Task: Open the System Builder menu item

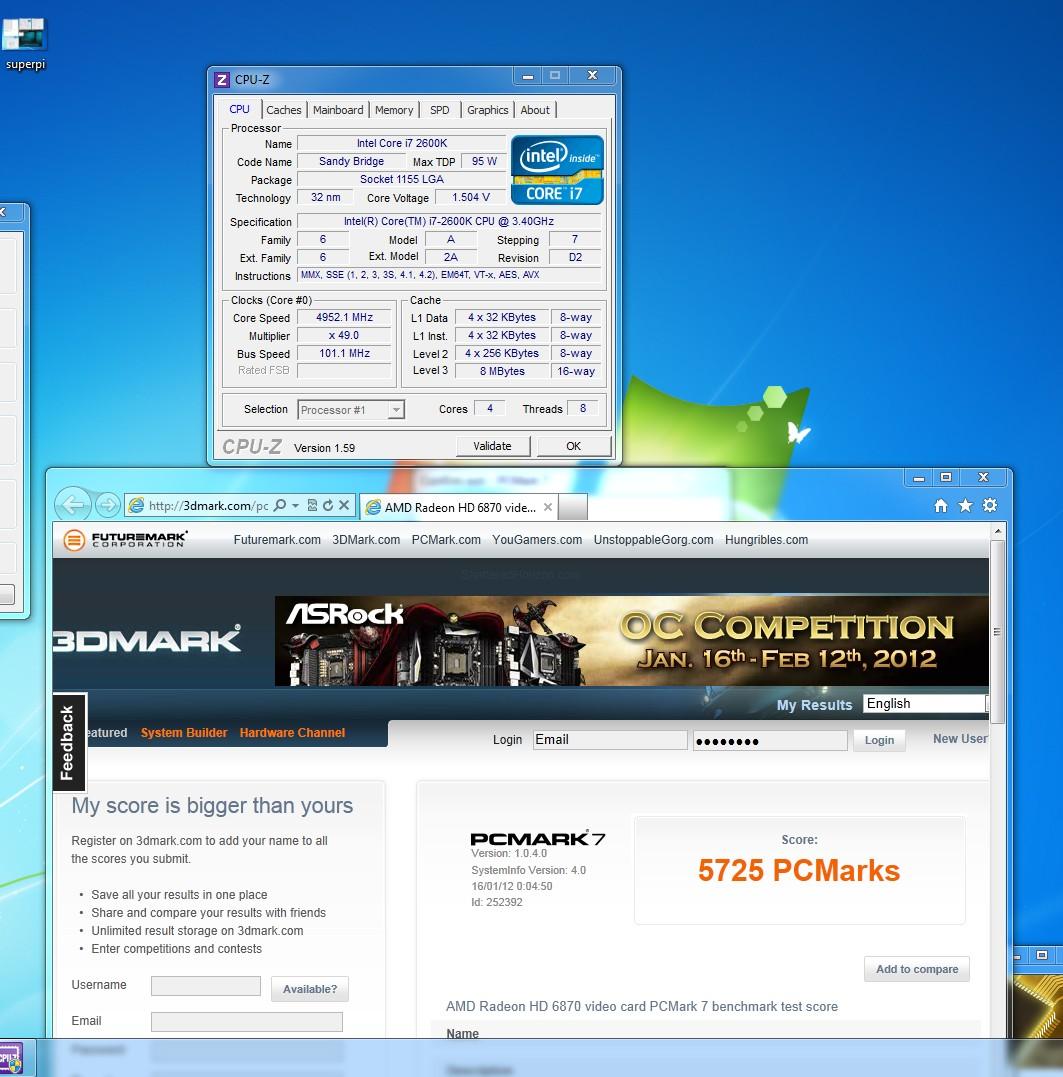Action: (x=184, y=732)
